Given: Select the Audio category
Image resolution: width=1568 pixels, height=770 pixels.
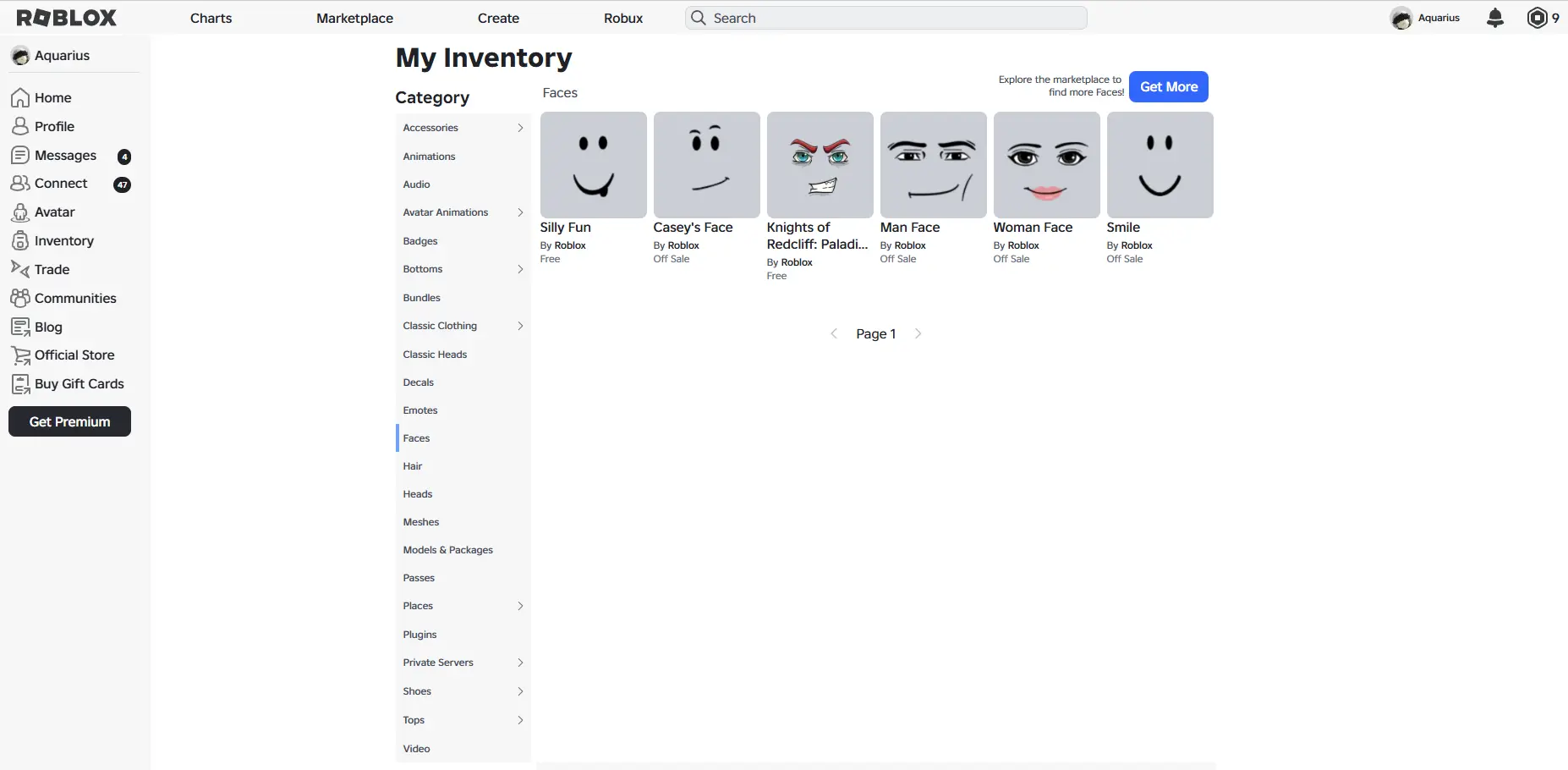Looking at the screenshot, I should [x=463, y=184].
